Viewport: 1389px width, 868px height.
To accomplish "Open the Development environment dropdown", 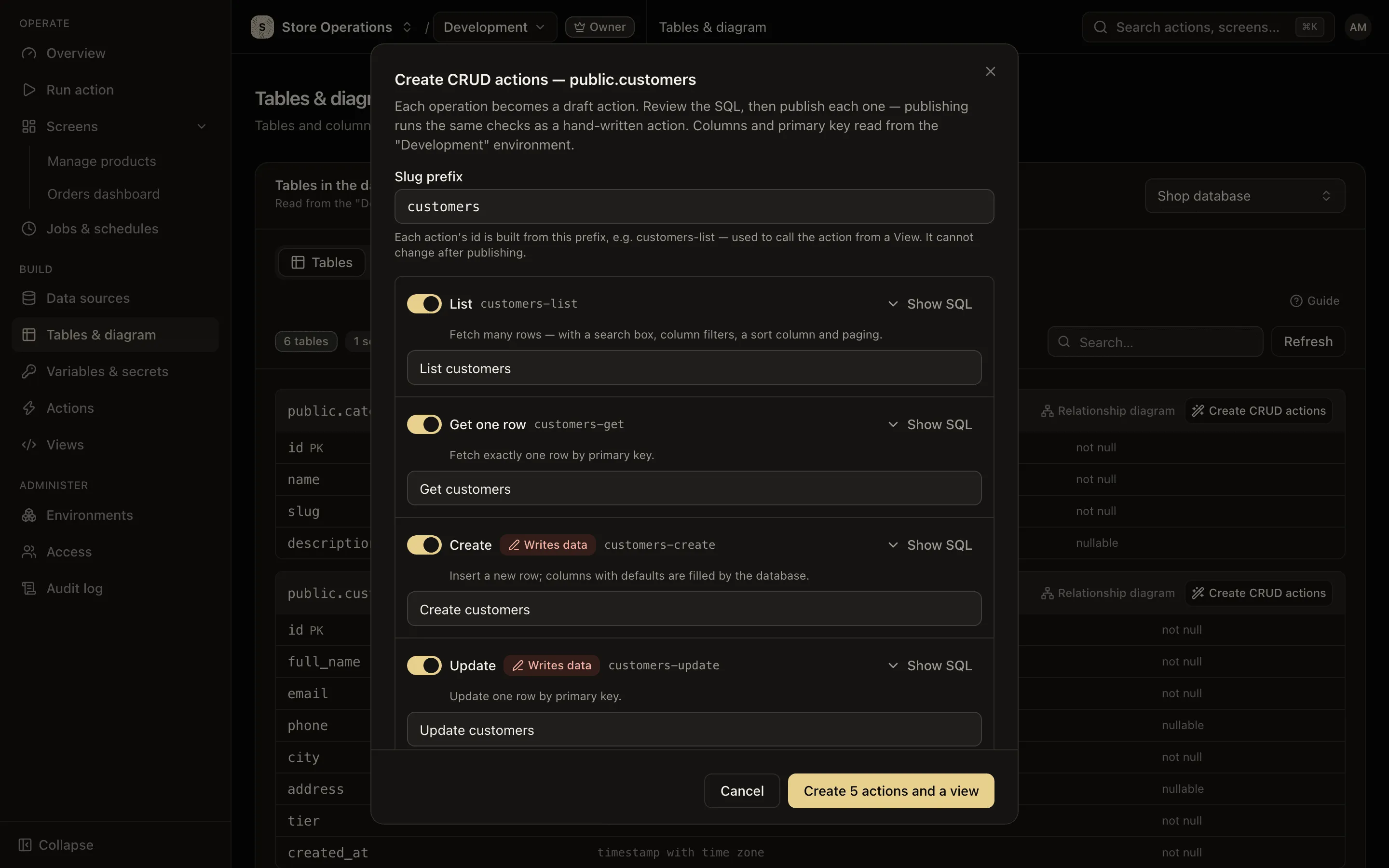I will click(495, 27).
